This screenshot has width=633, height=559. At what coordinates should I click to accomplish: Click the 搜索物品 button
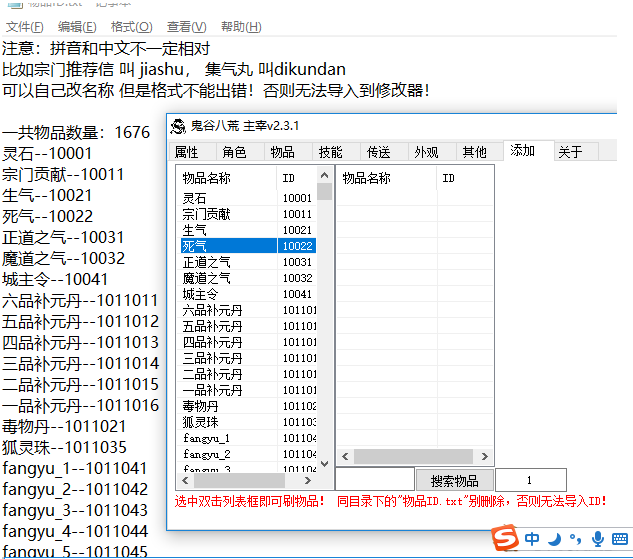tap(455, 480)
